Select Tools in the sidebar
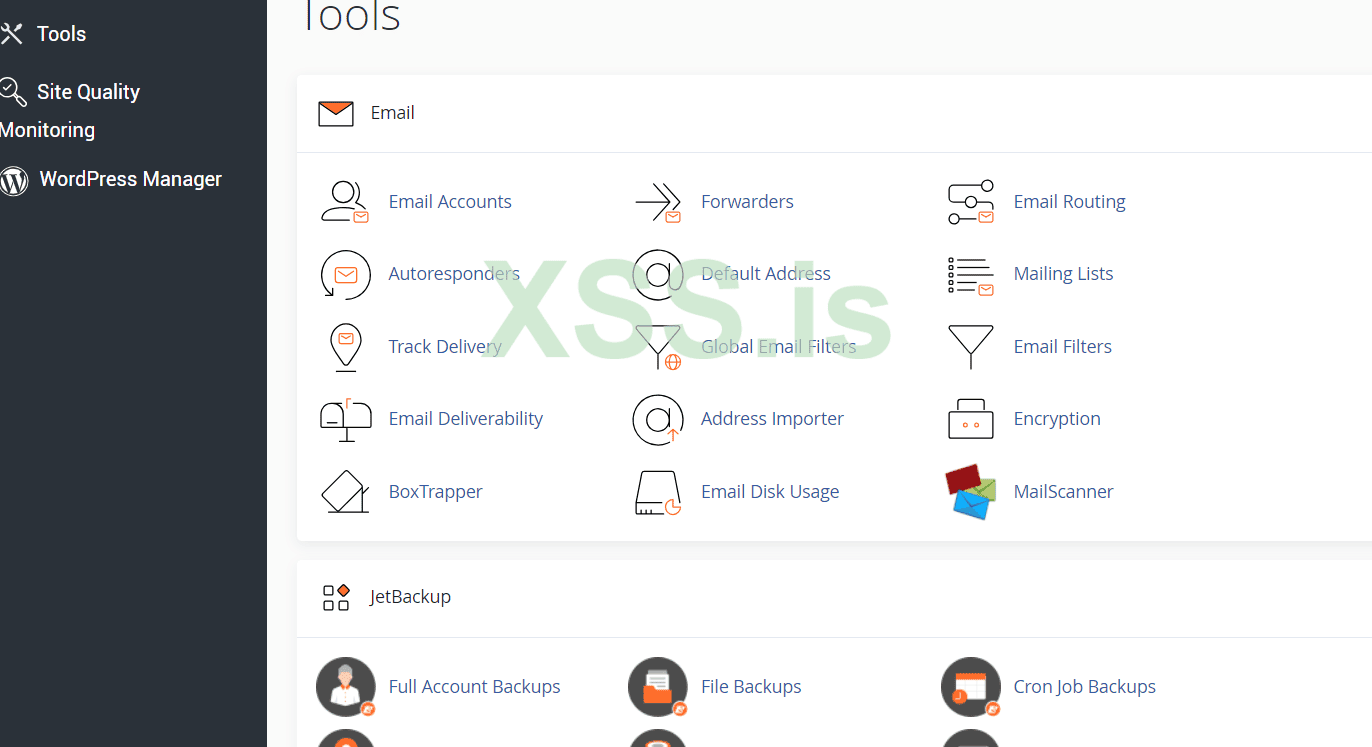This screenshot has width=1372, height=747. tap(63, 33)
